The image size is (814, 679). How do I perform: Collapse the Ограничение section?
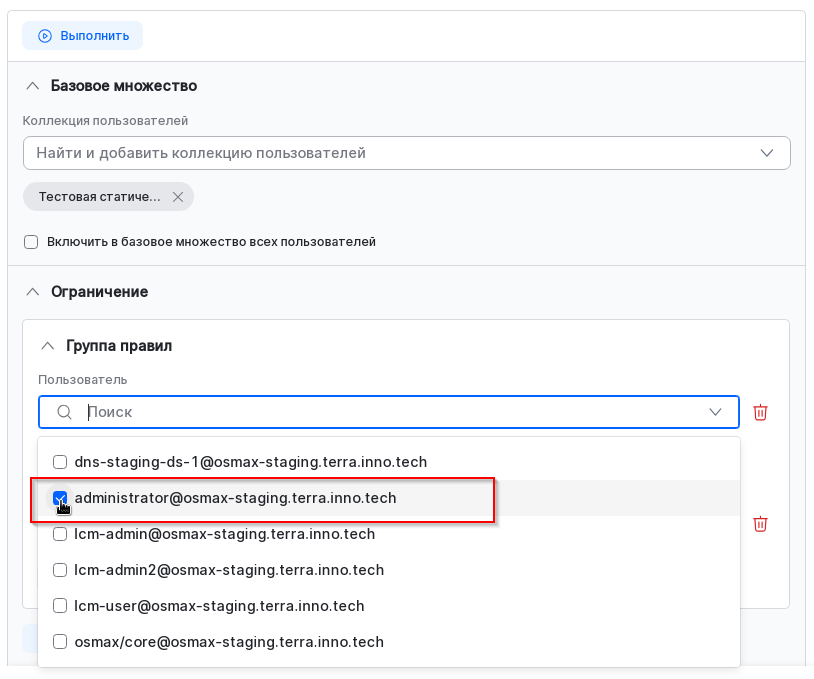(32, 292)
